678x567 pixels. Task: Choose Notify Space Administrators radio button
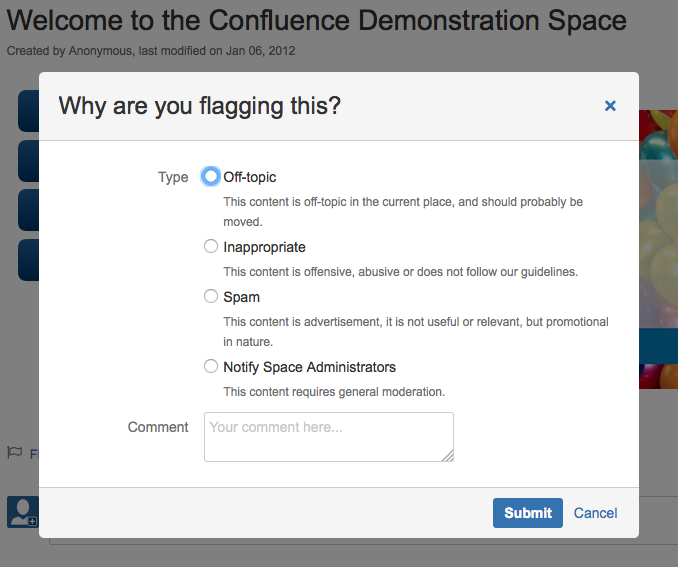coord(211,366)
